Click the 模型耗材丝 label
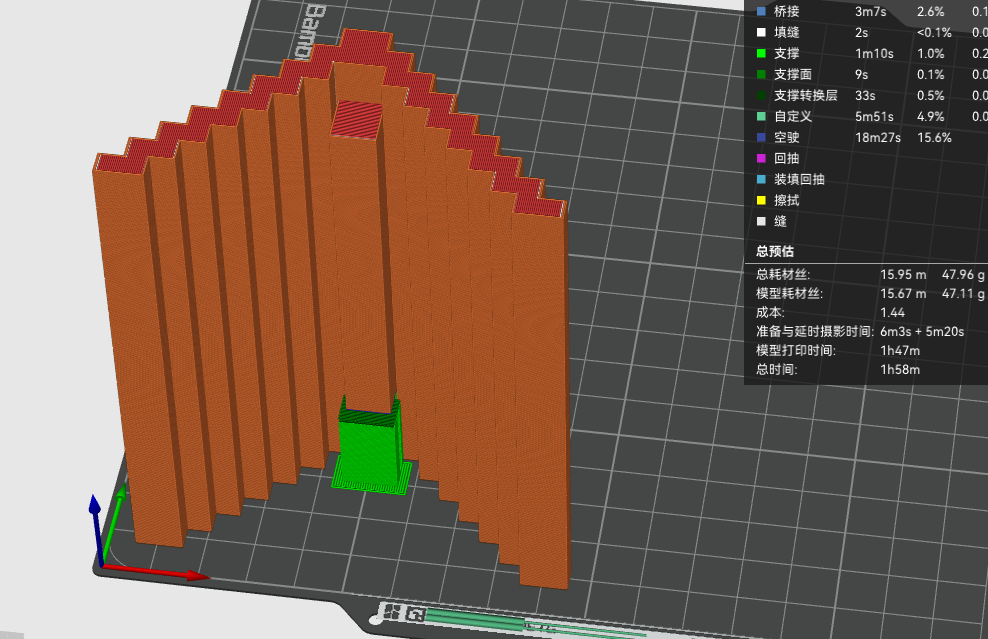This screenshot has width=988, height=639. click(x=789, y=293)
